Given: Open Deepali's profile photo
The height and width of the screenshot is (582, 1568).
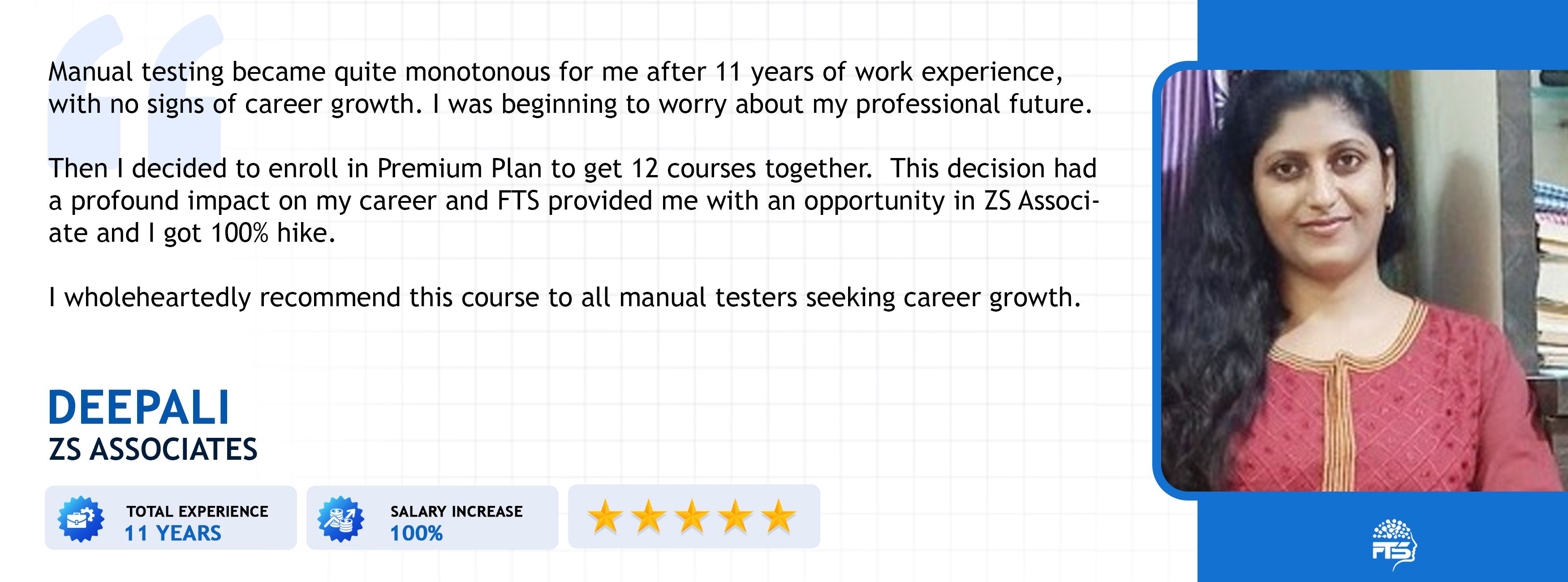Looking at the screenshot, I should pos(1363,280).
